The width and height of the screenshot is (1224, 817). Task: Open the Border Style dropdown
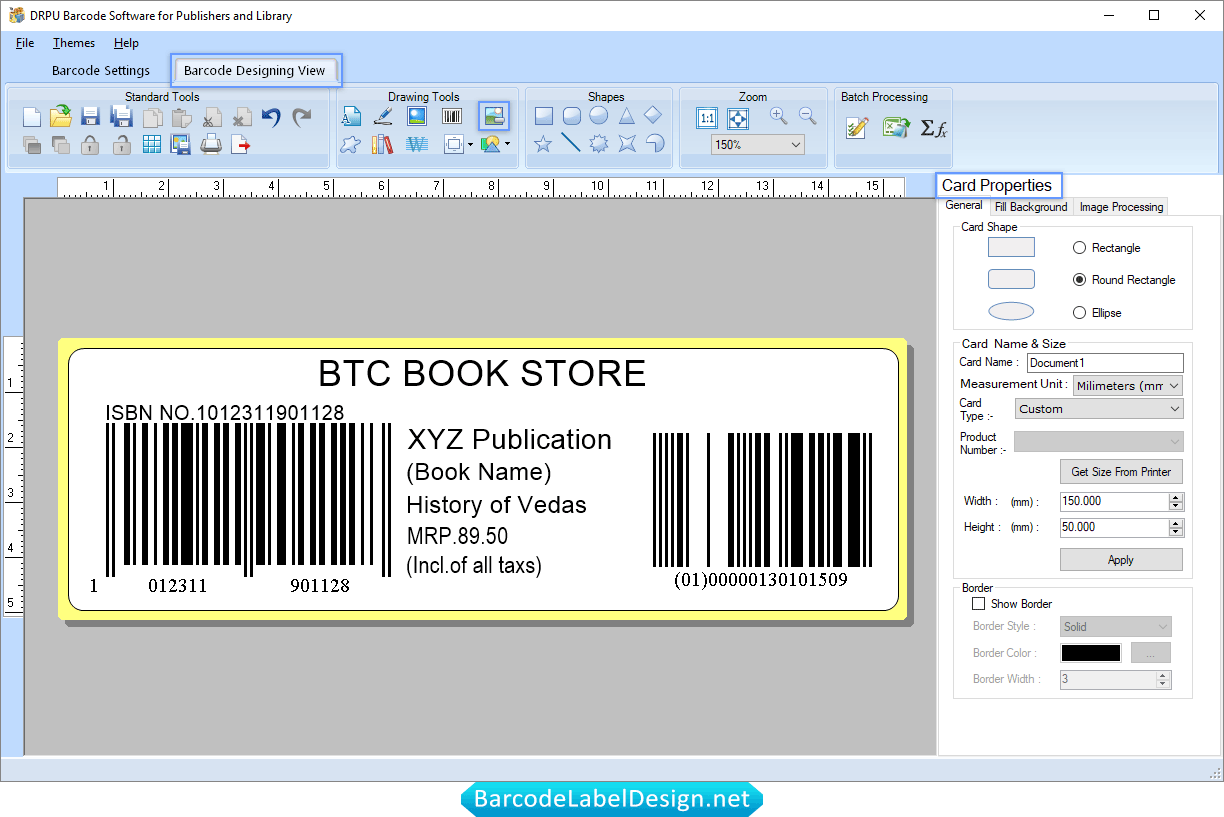click(x=1116, y=627)
